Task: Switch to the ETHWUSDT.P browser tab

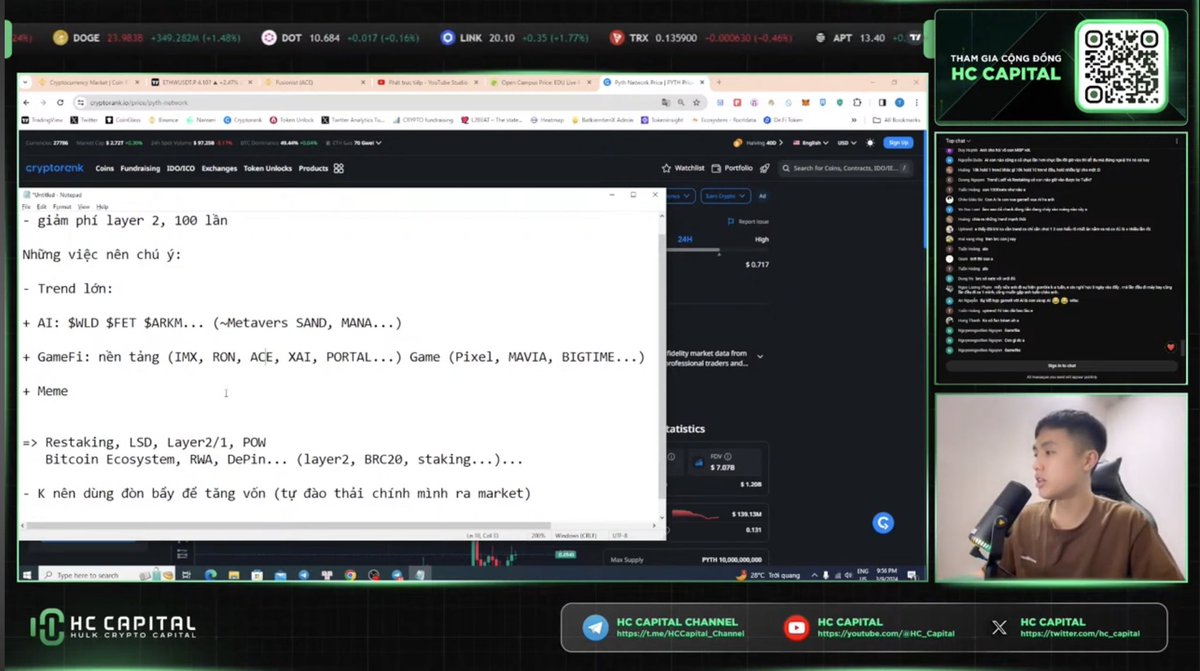Action: coord(200,82)
